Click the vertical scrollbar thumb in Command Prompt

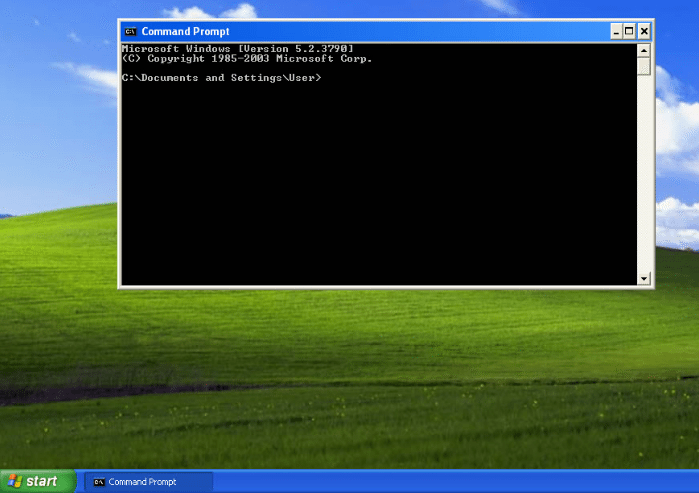[643, 66]
